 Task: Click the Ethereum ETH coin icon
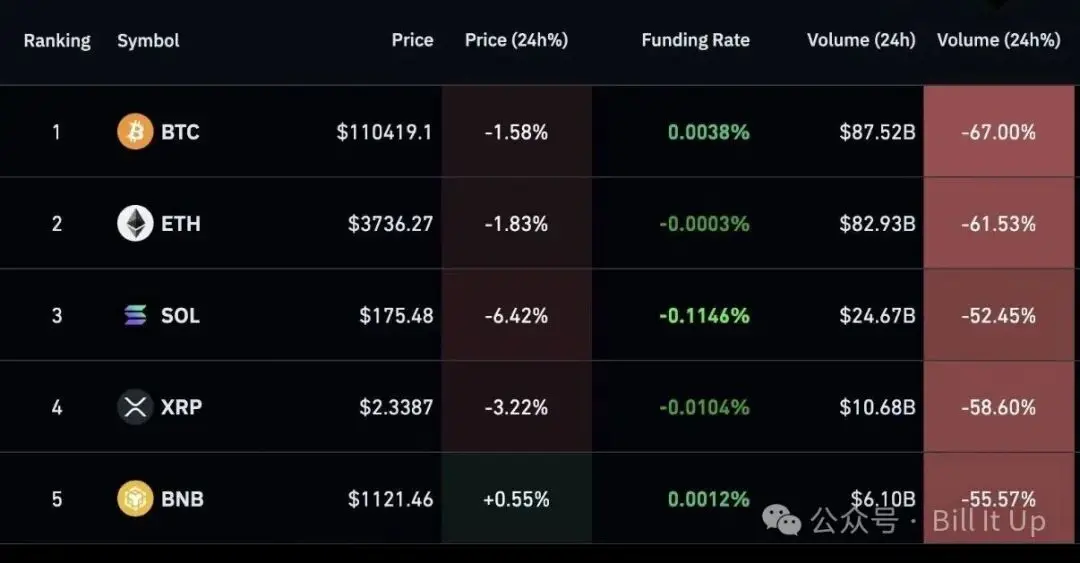click(135, 223)
